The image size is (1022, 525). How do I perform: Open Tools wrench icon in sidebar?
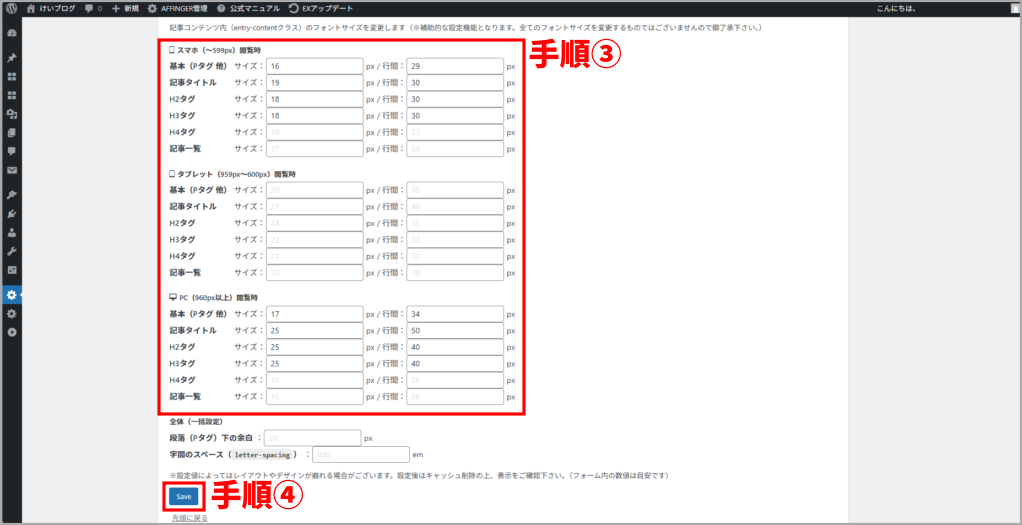click(x=12, y=251)
